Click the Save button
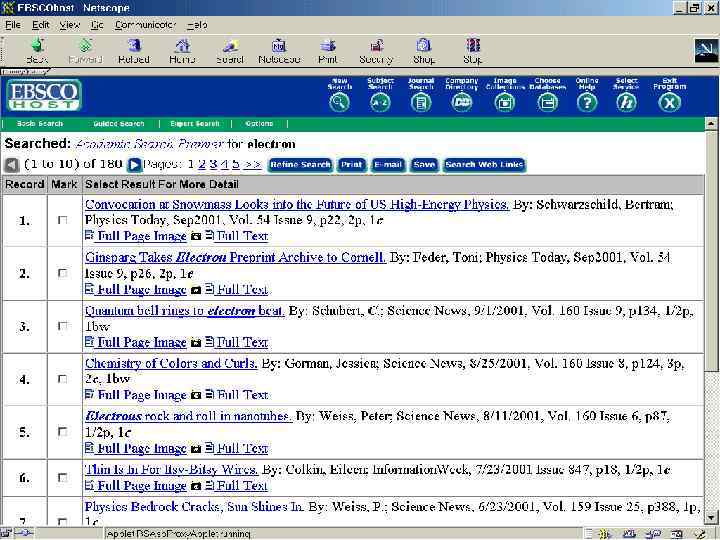Screen dimensions: 720x540 click(x=424, y=165)
